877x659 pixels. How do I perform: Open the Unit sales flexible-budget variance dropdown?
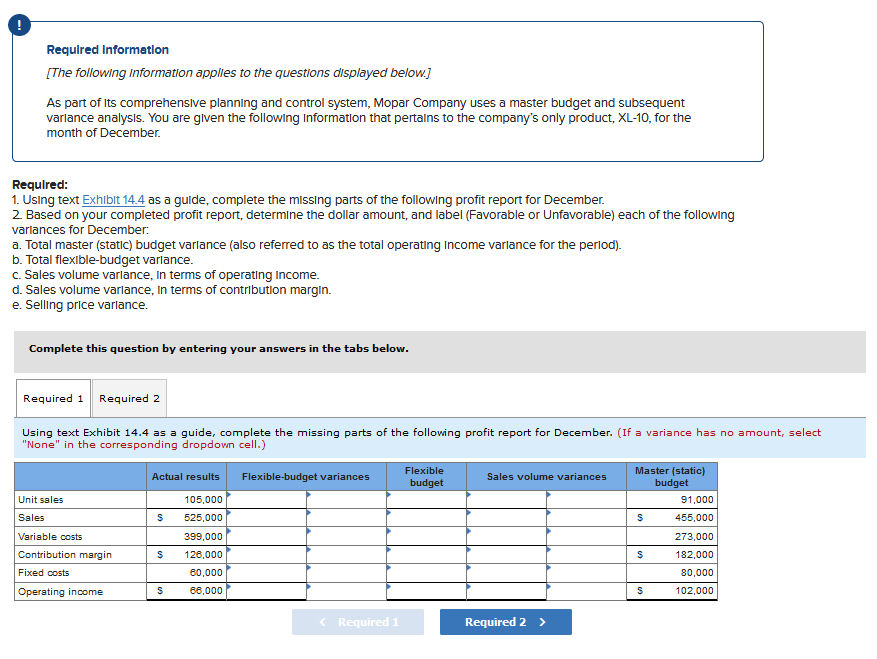[x=345, y=499]
